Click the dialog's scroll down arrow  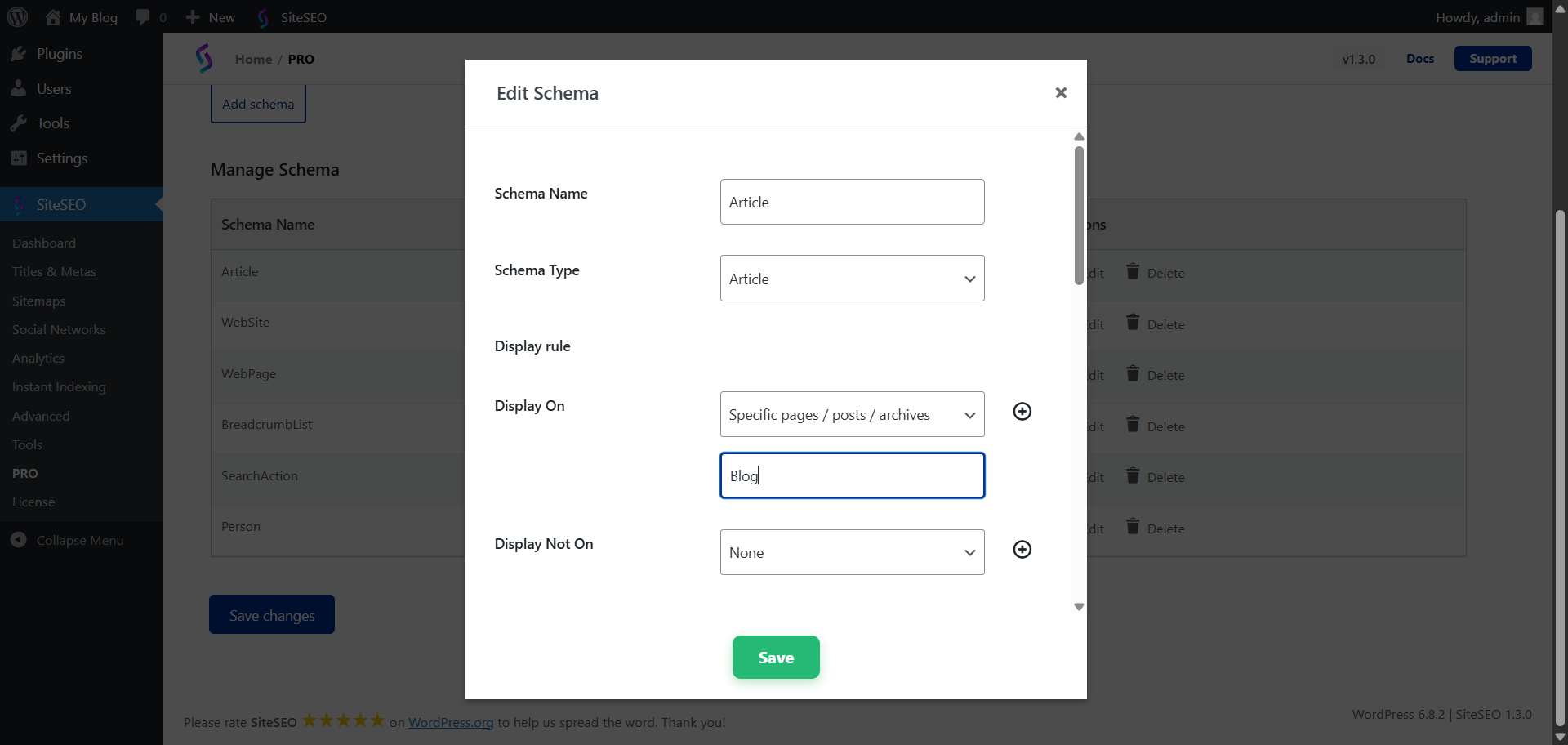[1079, 607]
